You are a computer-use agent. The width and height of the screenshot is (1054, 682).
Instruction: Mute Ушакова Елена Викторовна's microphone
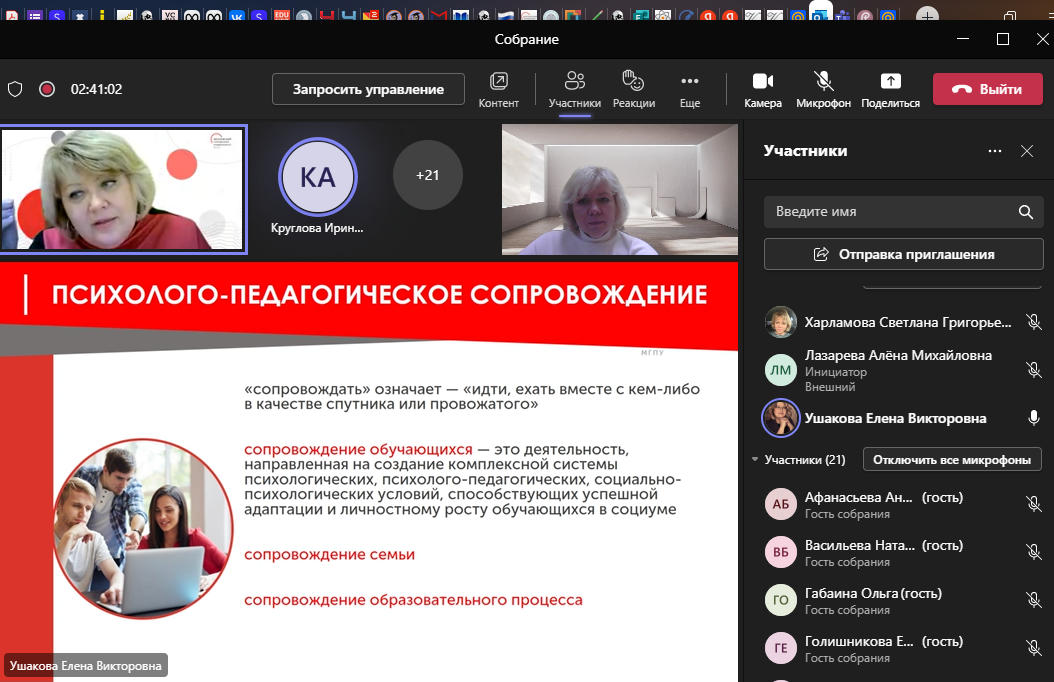point(1033,418)
